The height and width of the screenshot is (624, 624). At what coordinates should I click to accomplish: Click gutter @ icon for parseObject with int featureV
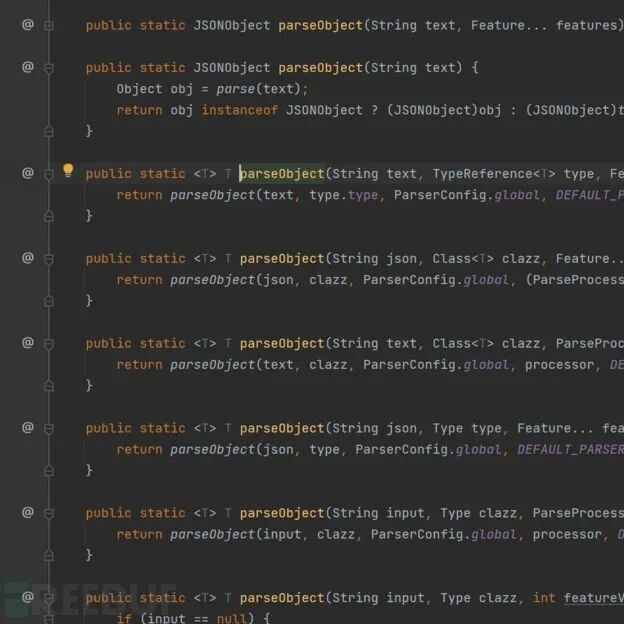[27, 597]
